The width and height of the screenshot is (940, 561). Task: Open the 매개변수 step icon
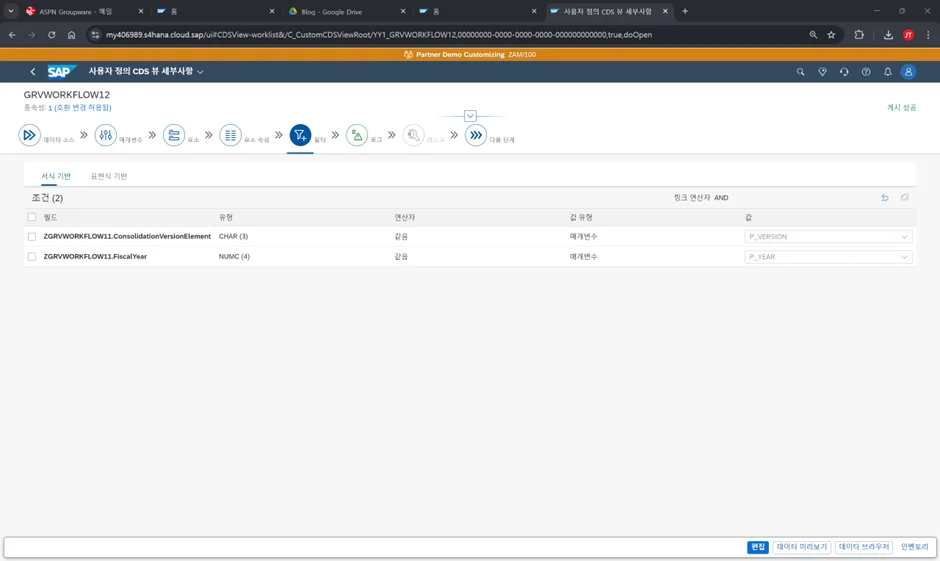pyautogui.click(x=105, y=135)
